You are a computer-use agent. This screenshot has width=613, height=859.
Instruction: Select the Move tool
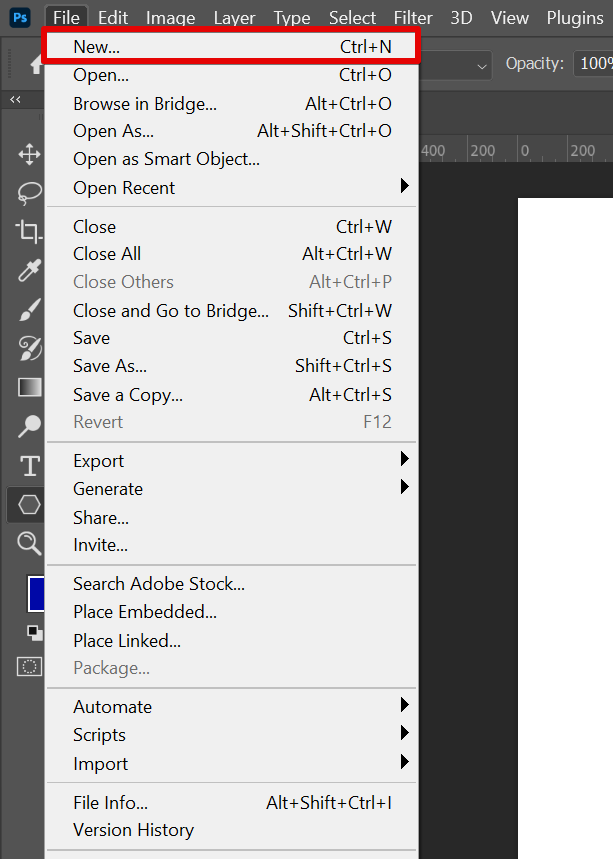pos(29,154)
